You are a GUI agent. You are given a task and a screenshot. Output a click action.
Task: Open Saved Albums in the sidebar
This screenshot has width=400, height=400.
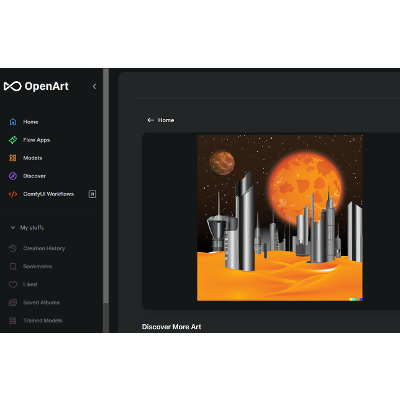point(41,302)
